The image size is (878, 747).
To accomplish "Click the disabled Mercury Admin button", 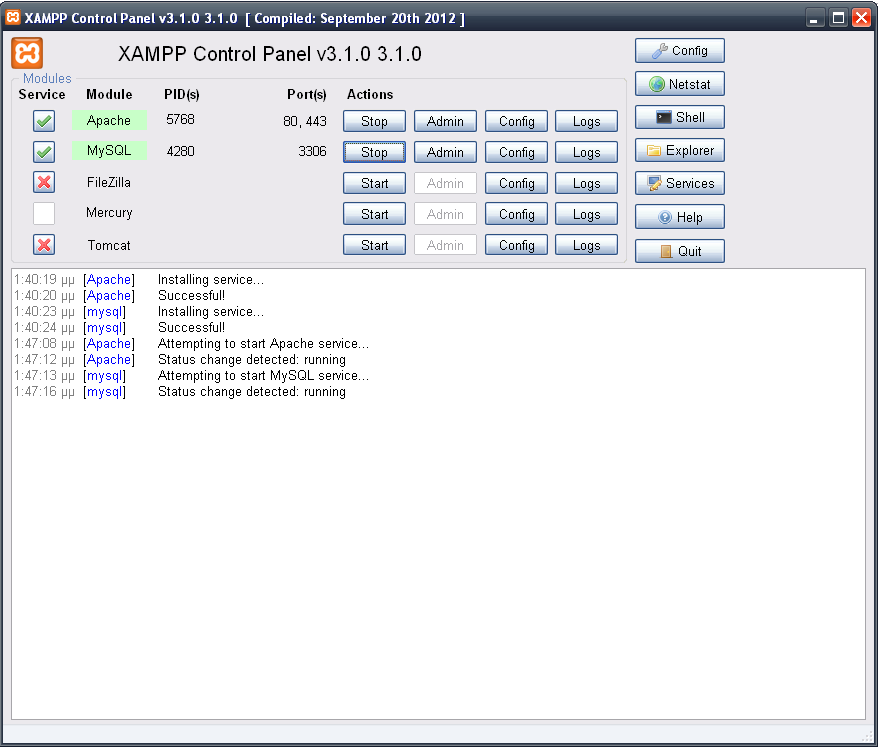I will click(x=445, y=214).
